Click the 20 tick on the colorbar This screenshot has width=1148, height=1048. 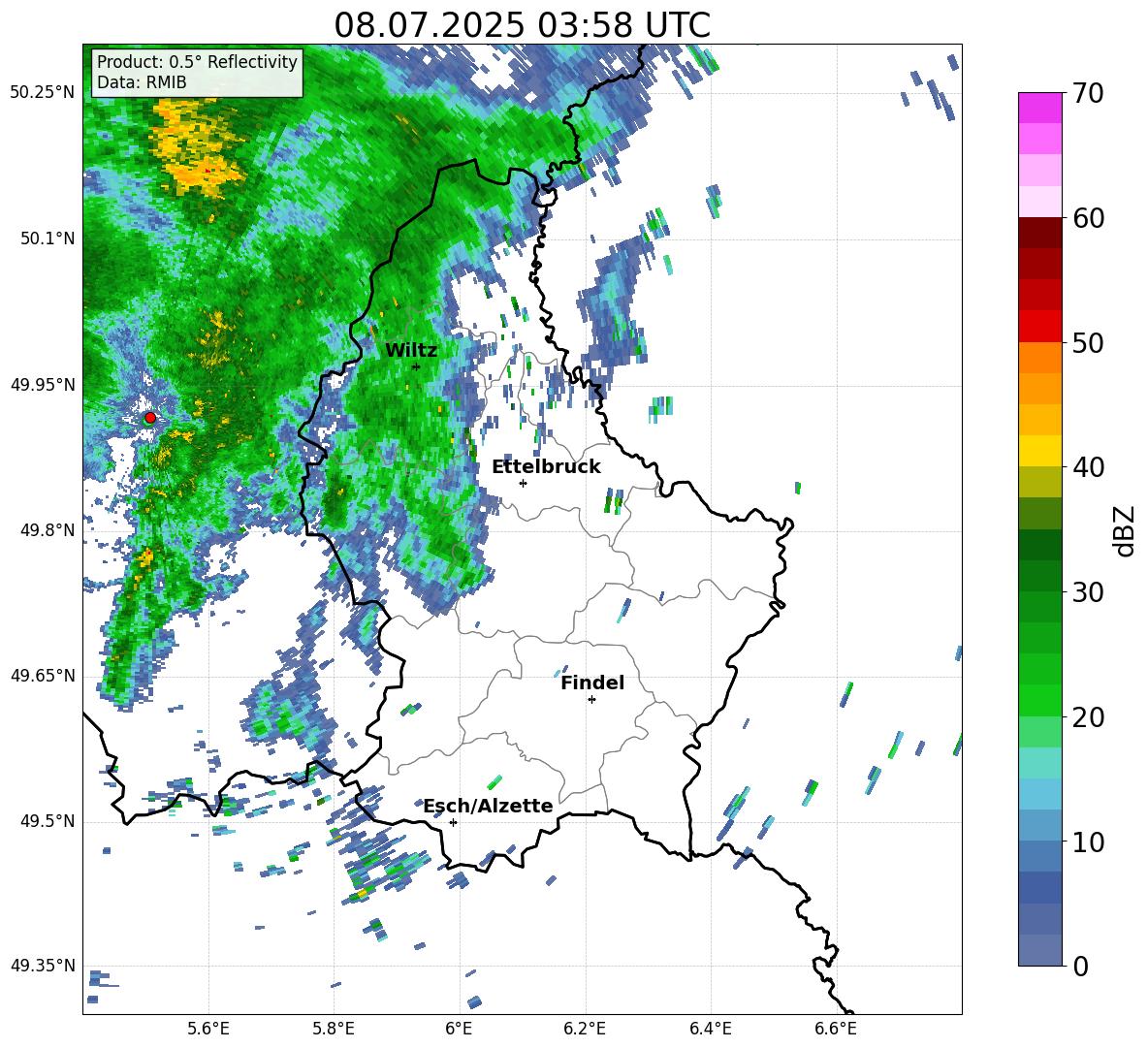[x=1088, y=716]
